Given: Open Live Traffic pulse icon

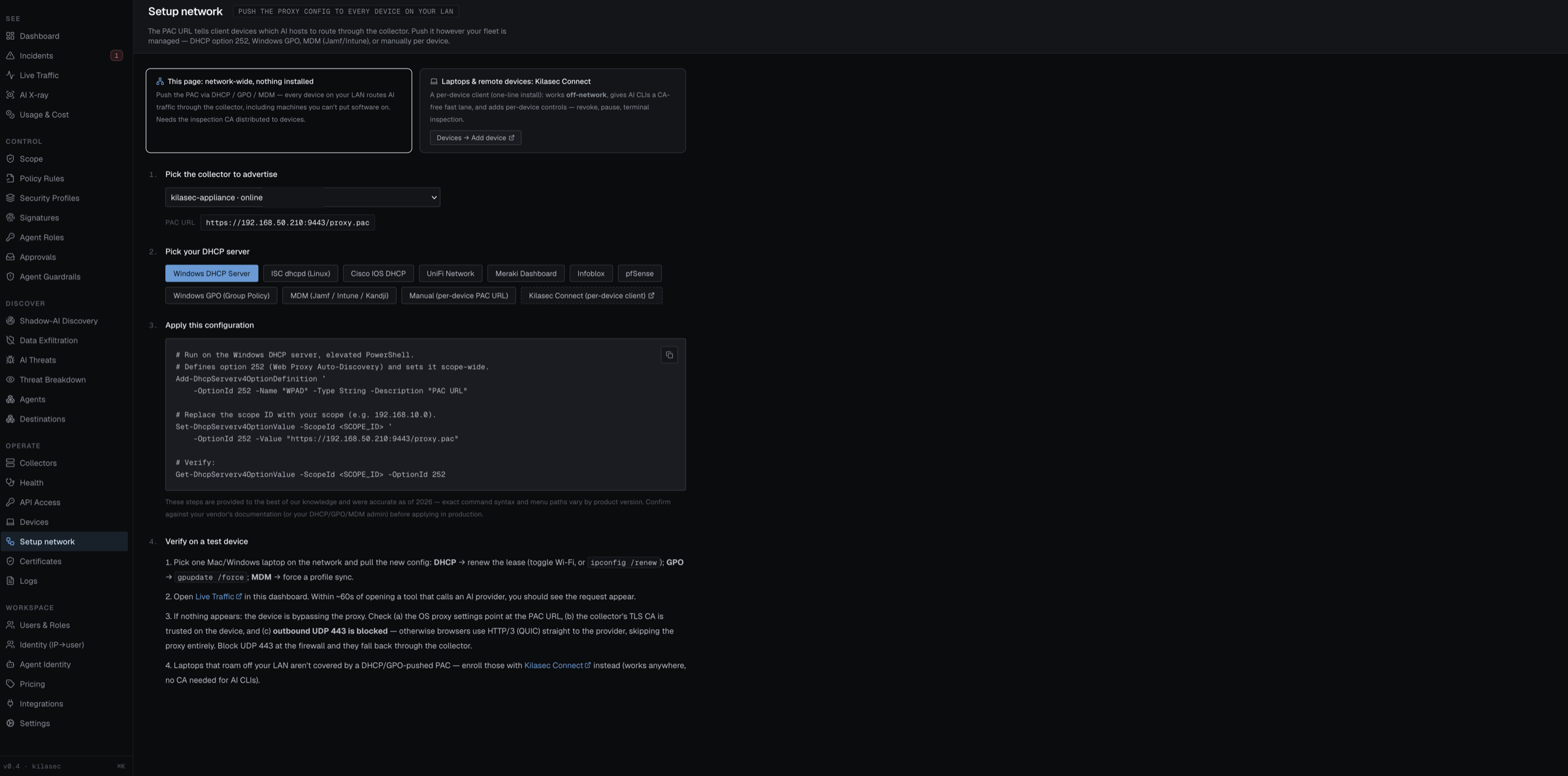Looking at the screenshot, I should tap(10, 75).
